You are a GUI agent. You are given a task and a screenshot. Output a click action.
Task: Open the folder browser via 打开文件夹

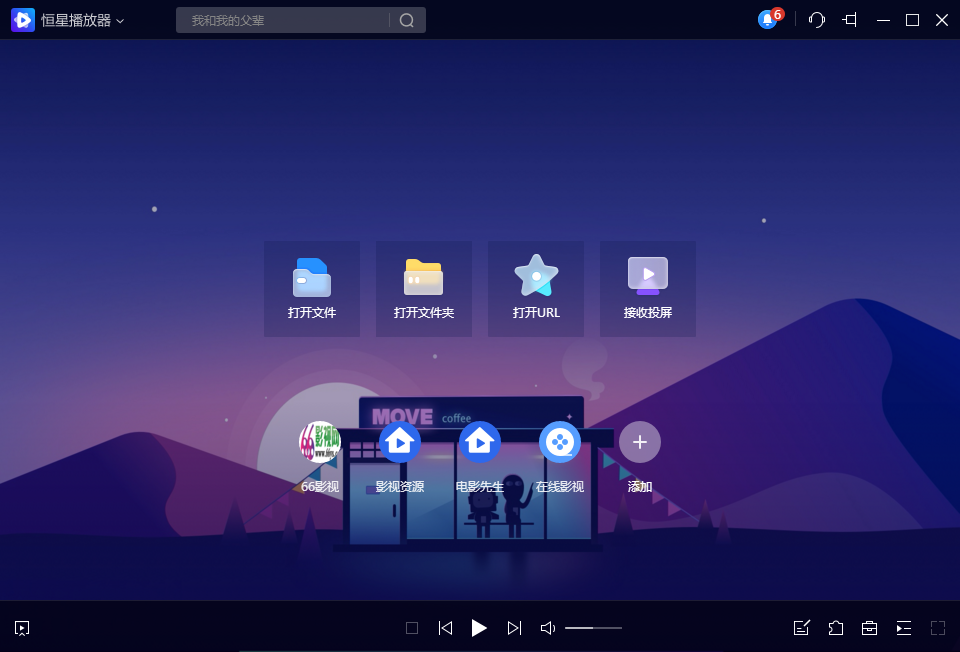pyautogui.click(x=424, y=288)
